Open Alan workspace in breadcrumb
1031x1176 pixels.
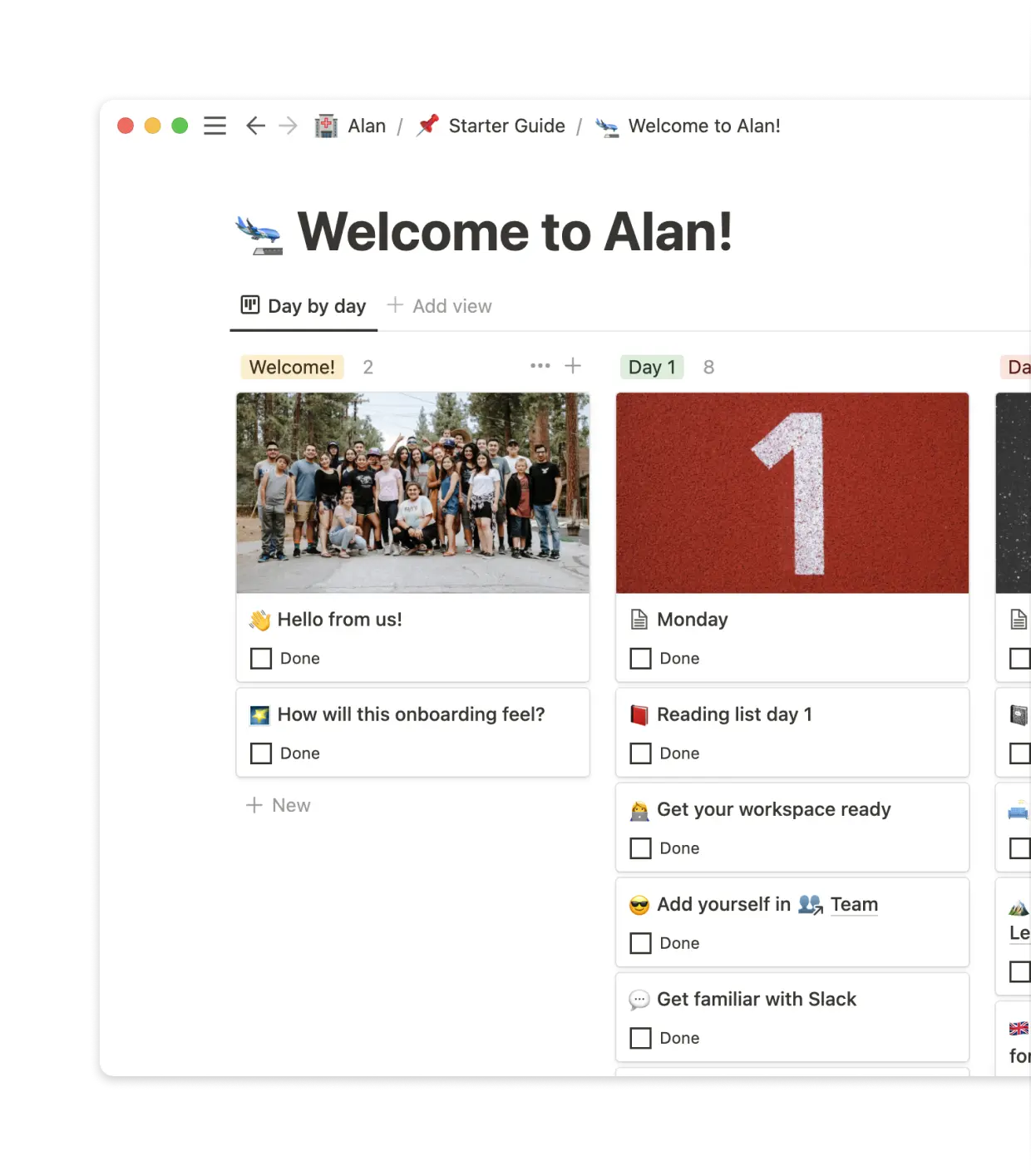pos(366,126)
